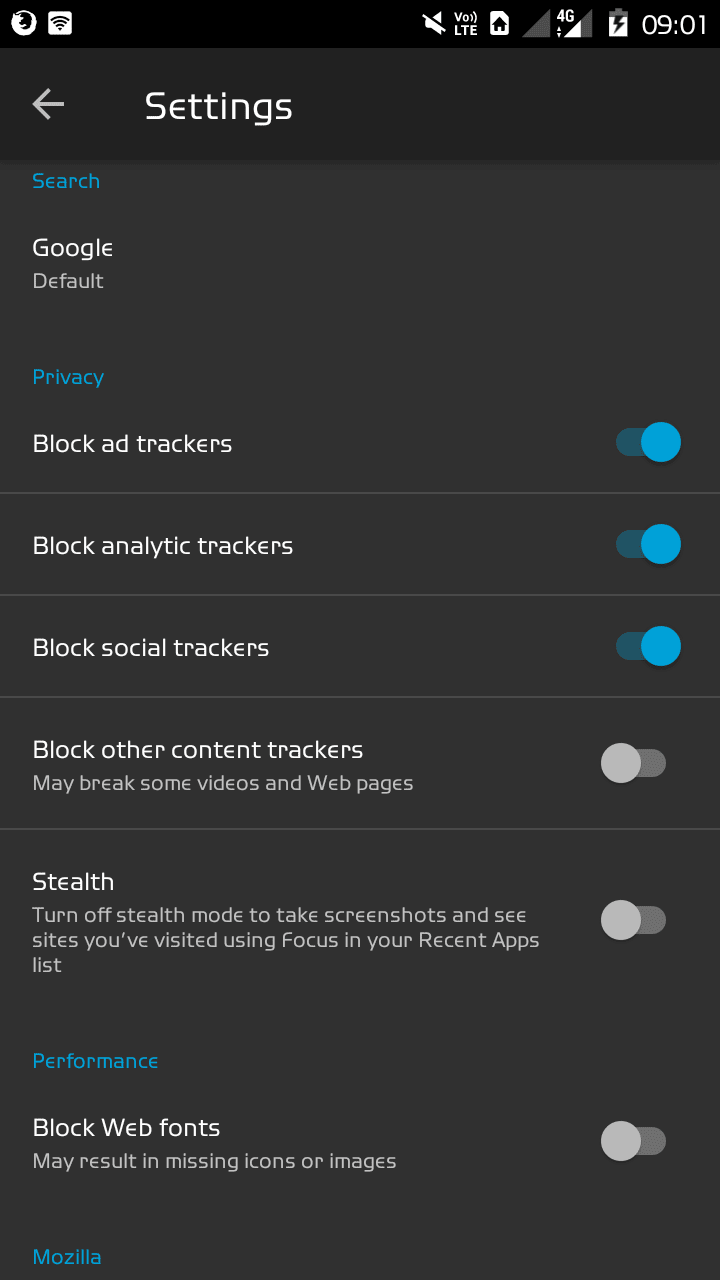This screenshot has width=720, height=1280.
Task: Tap the Firefox icon in status bar
Action: coord(24,23)
